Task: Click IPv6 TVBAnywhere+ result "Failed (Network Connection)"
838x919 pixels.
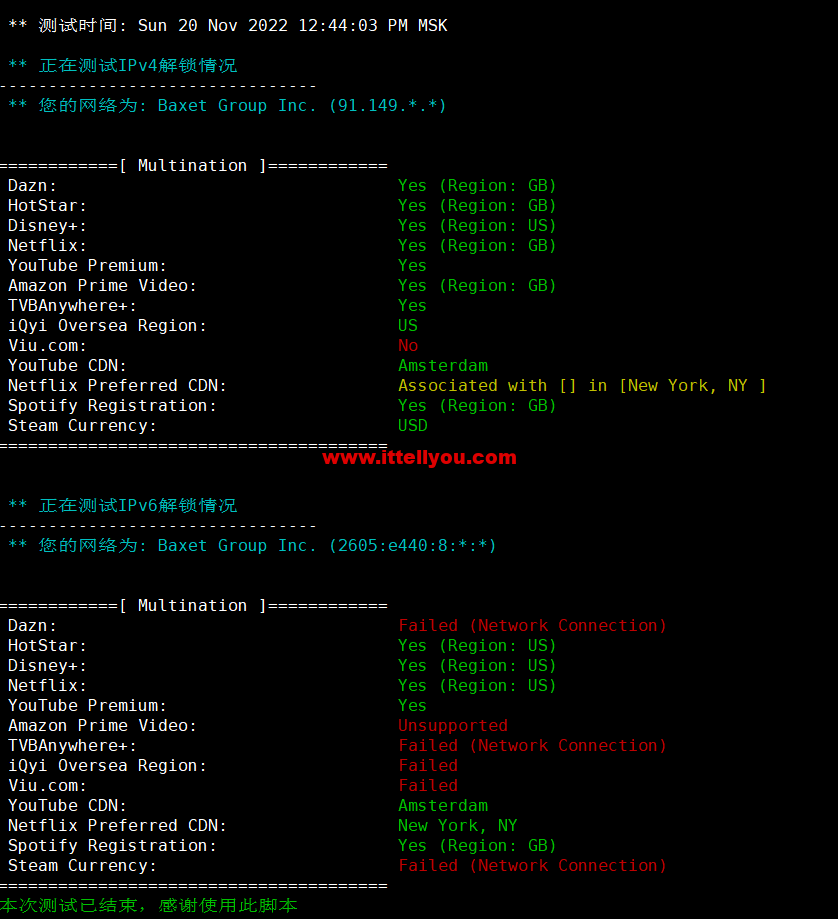Action: [x=532, y=746]
